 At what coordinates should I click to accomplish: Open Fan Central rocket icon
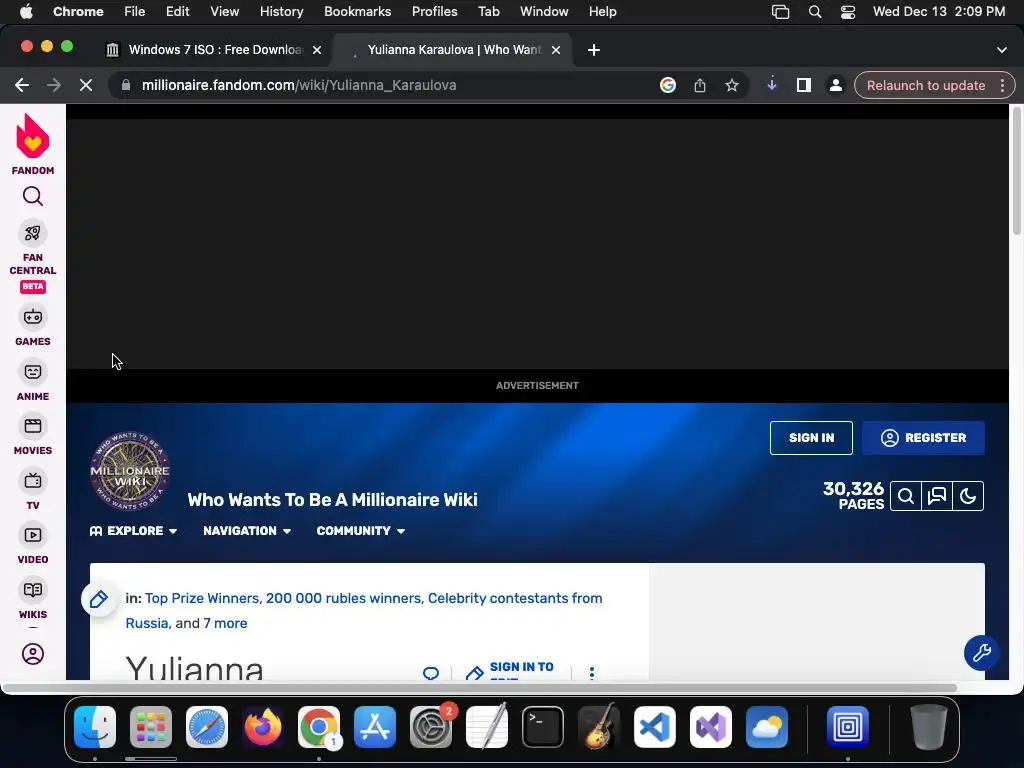(x=33, y=233)
